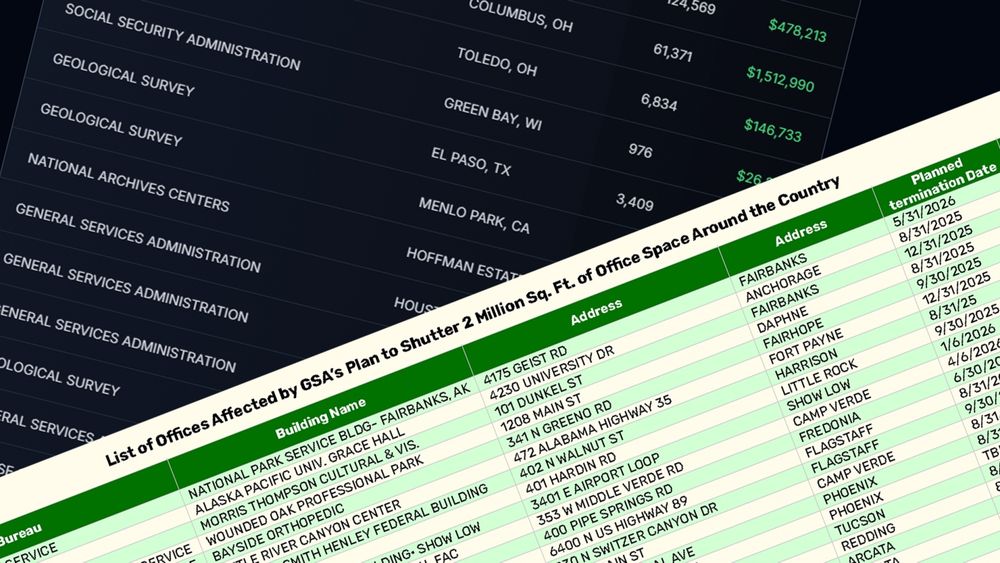Click the '976' square footage value
The width and height of the screenshot is (1000, 563).
click(x=640, y=150)
